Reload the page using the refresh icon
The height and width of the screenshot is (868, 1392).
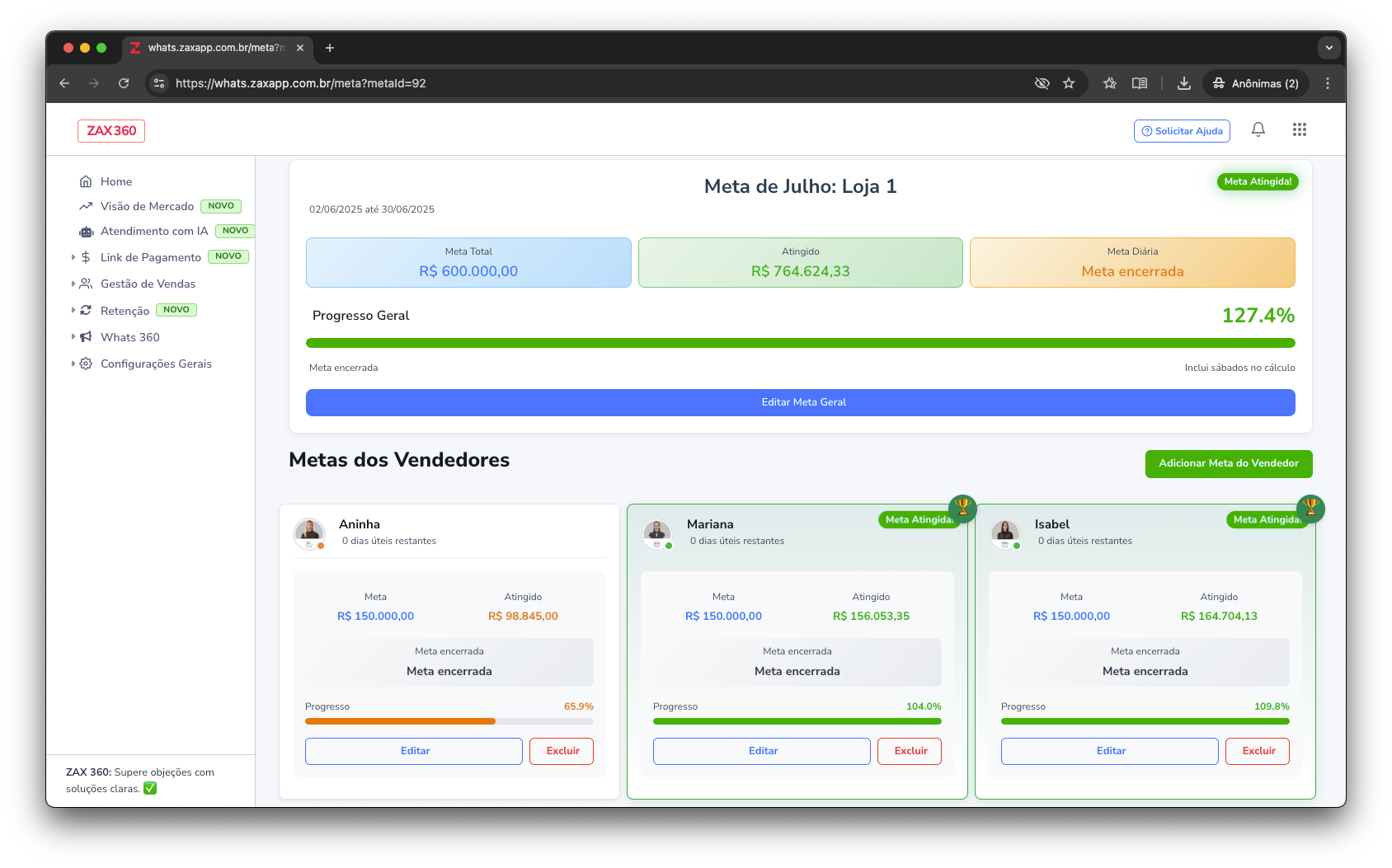[124, 83]
